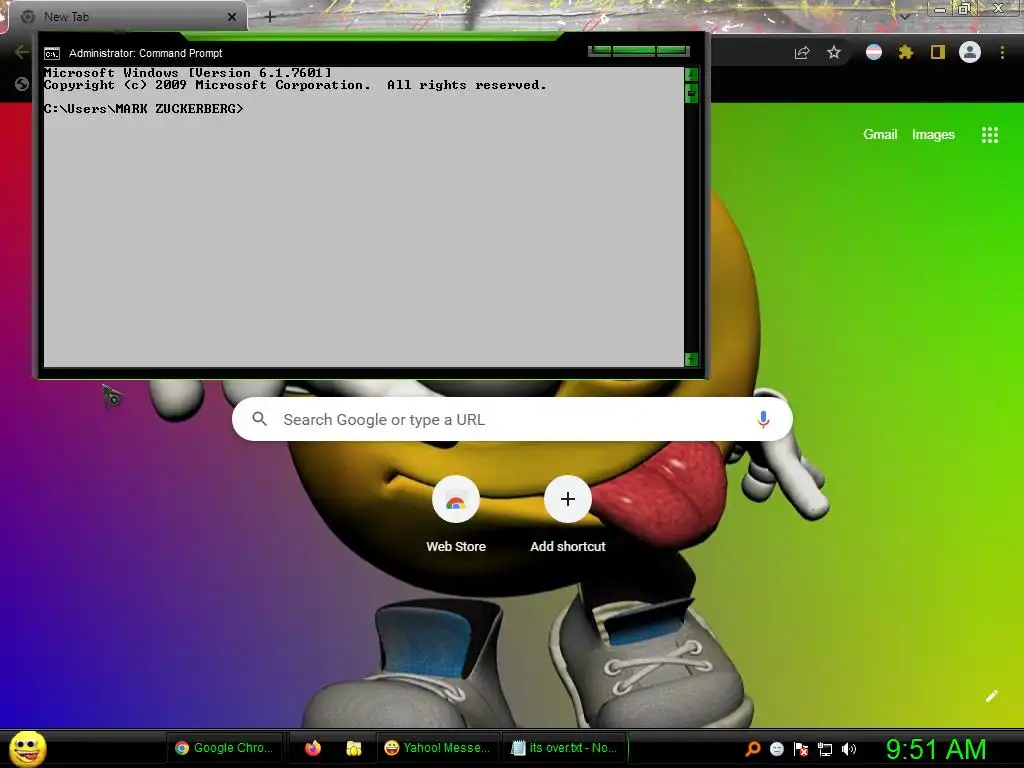1024x768 pixels.
Task: Click the Command Prompt scrollbar thumb
Action: click(x=691, y=93)
